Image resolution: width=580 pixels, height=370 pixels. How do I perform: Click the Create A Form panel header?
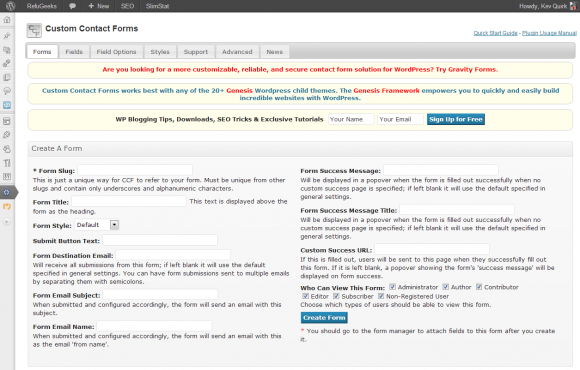(300, 149)
